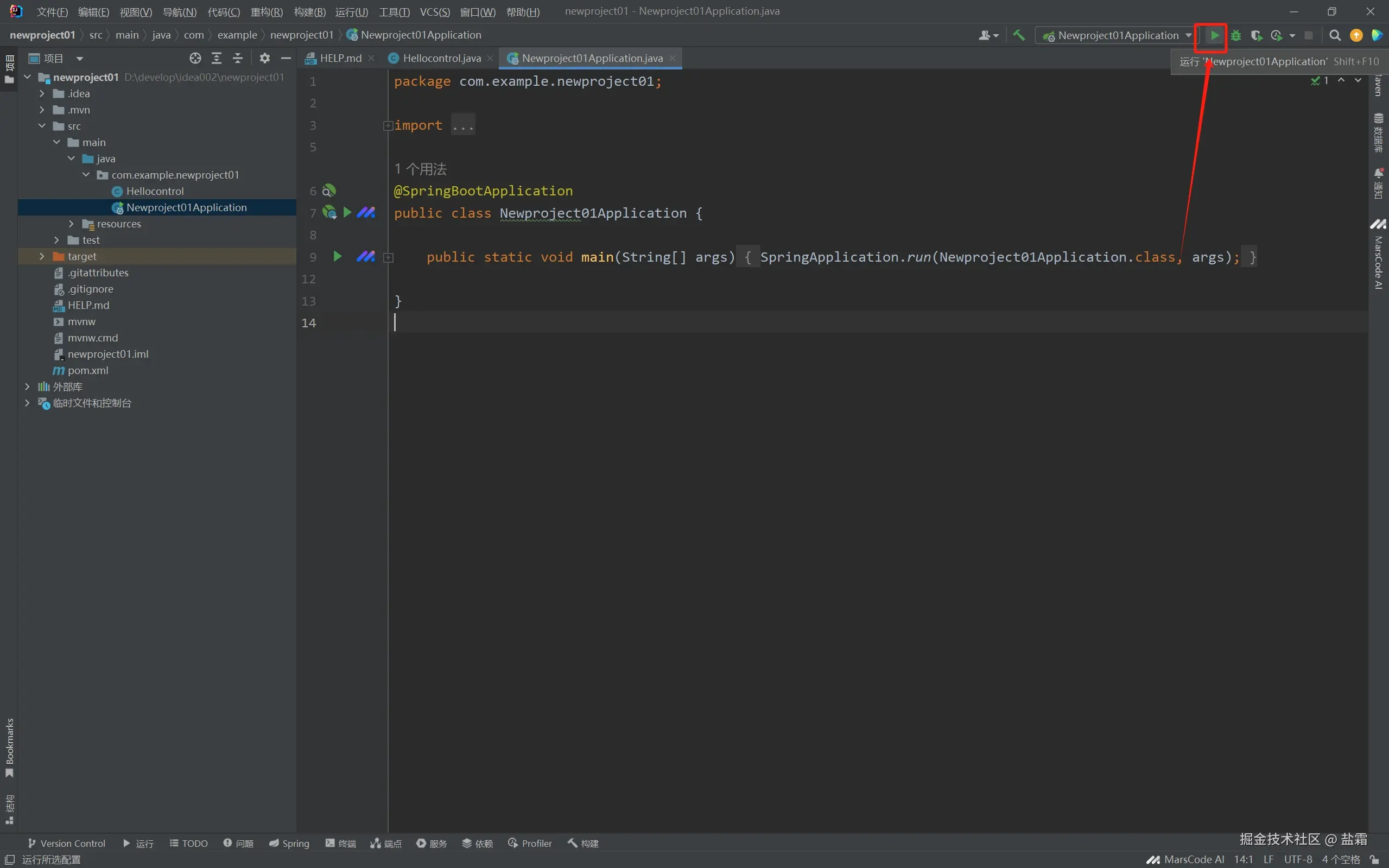Open the 构建(B) menu
Image resolution: width=1389 pixels, height=868 pixels.
pos(309,12)
